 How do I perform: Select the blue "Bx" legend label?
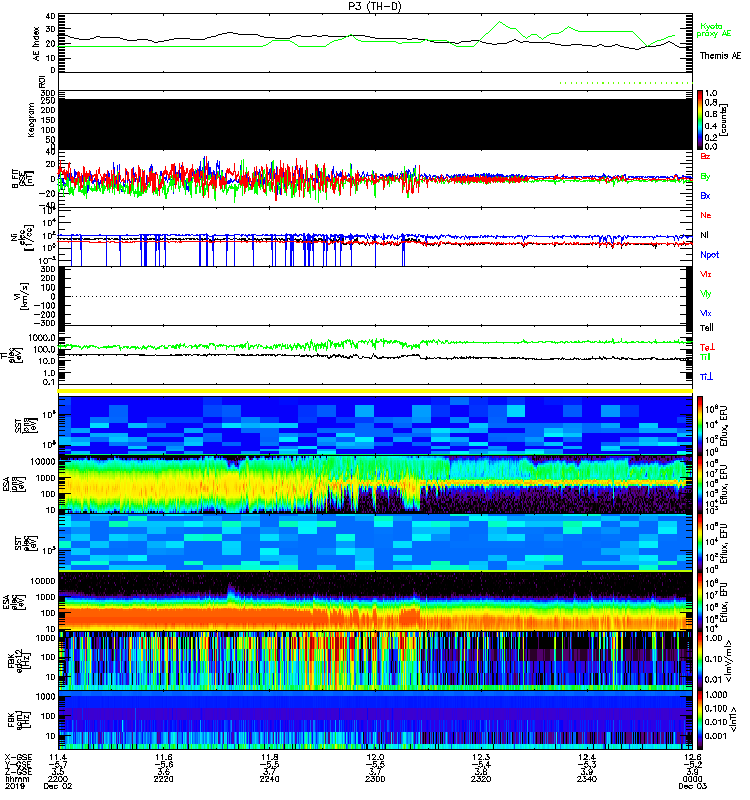[705, 196]
